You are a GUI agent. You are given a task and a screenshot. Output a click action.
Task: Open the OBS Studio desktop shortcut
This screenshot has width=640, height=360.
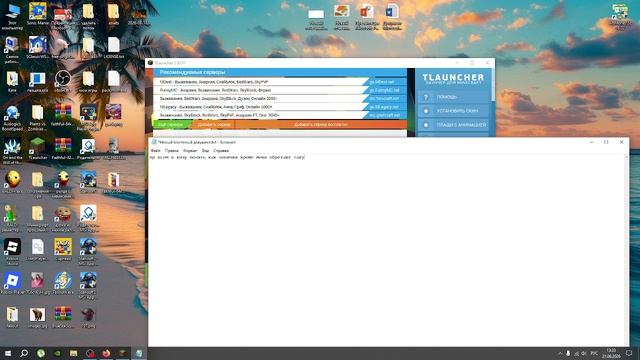[x=63, y=81]
